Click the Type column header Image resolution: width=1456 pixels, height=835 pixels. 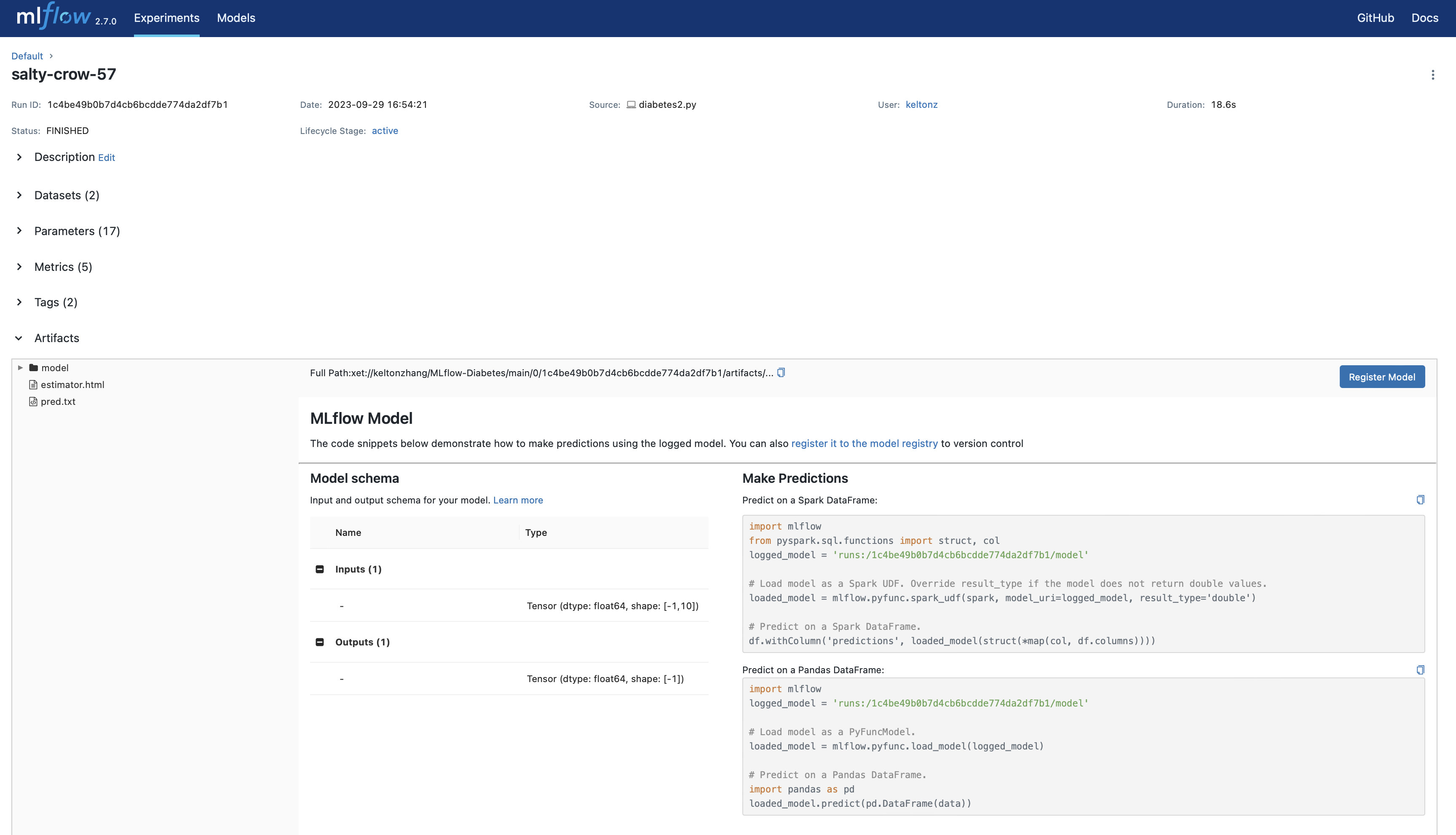536,533
